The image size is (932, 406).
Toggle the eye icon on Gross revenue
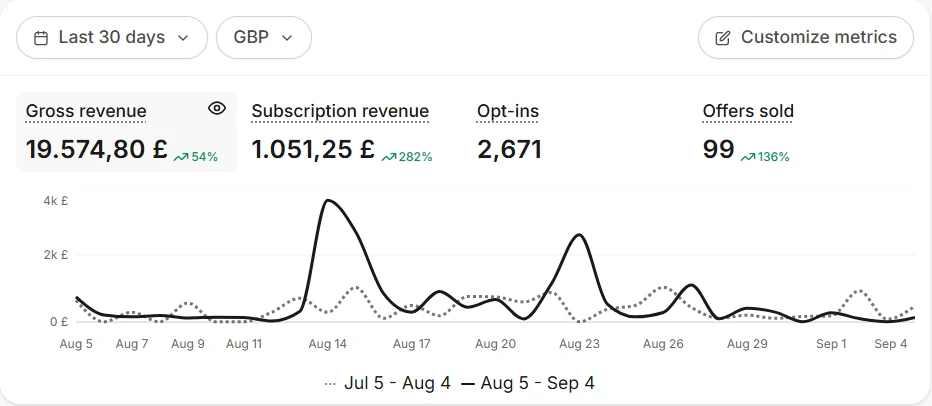point(217,108)
